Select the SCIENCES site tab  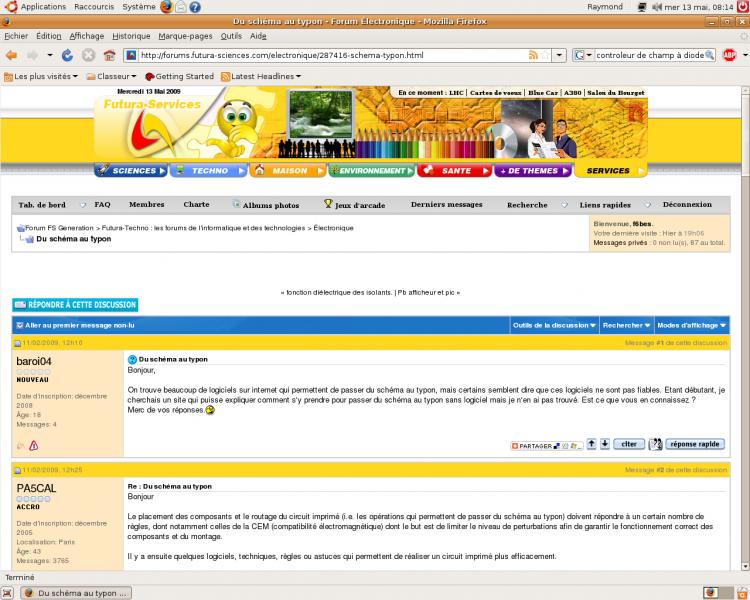(x=131, y=170)
